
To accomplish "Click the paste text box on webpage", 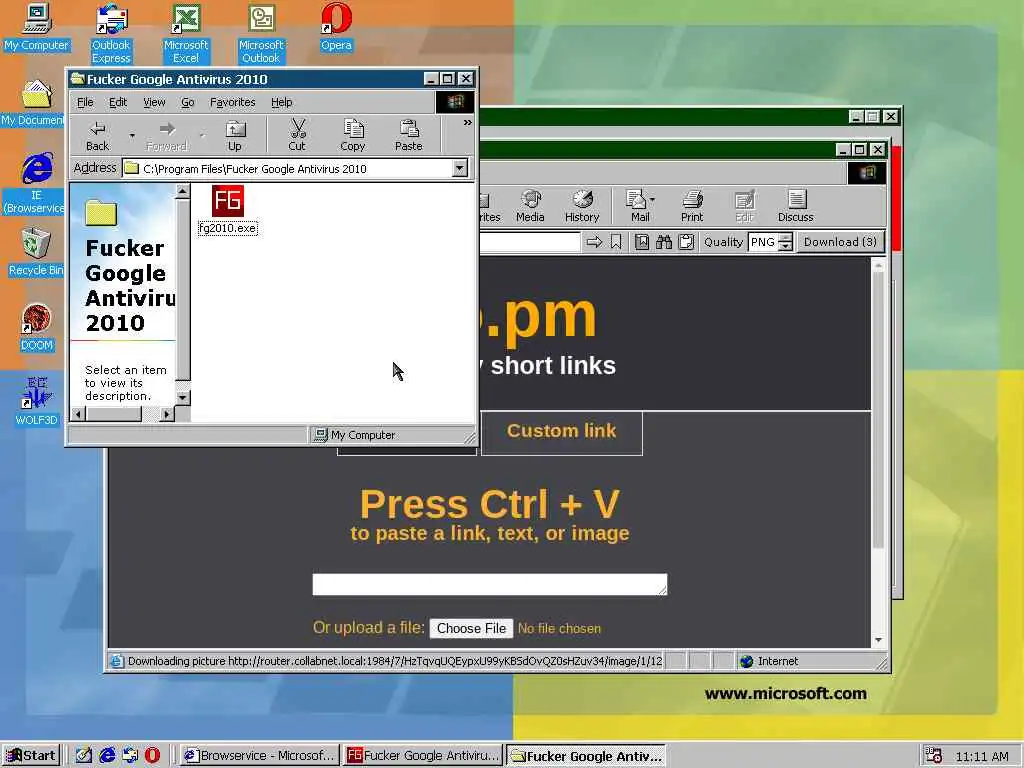I will (490, 584).
